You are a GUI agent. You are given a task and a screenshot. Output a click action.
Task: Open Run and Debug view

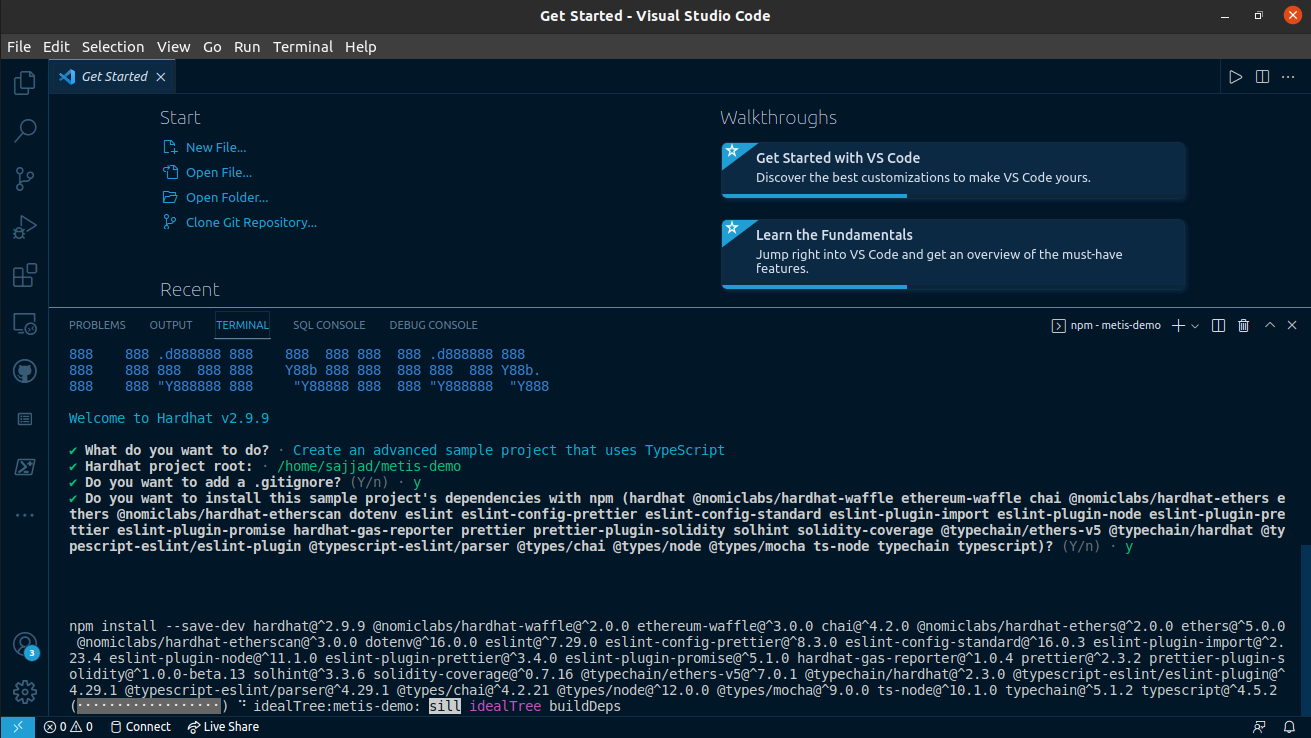(x=24, y=227)
